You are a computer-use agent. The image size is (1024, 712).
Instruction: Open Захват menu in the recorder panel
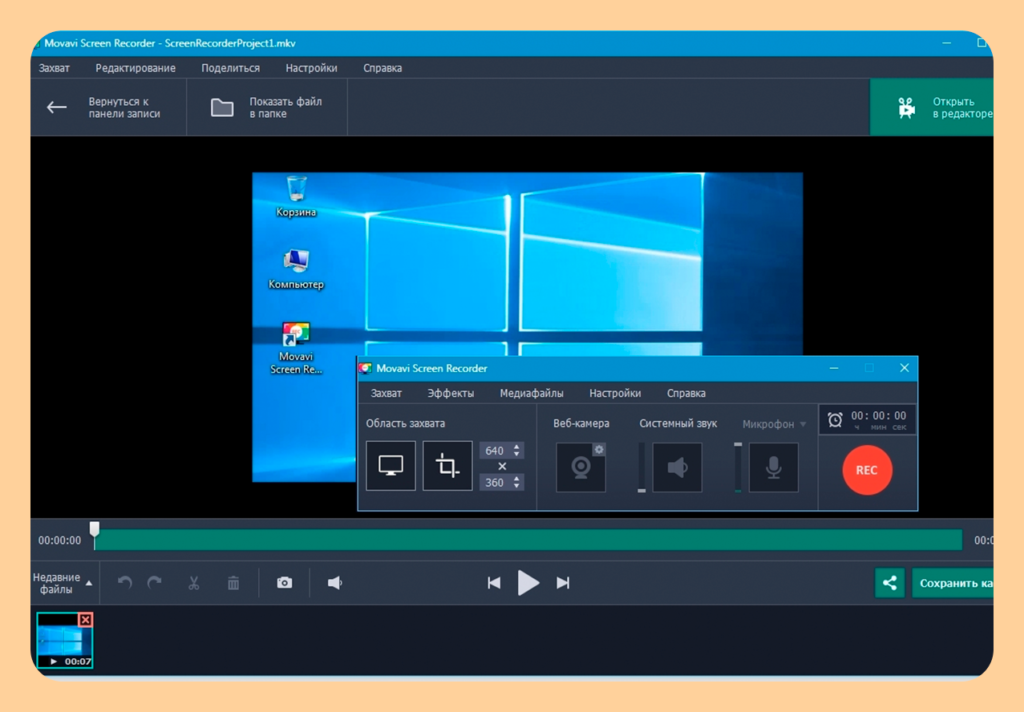(x=386, y=393)
